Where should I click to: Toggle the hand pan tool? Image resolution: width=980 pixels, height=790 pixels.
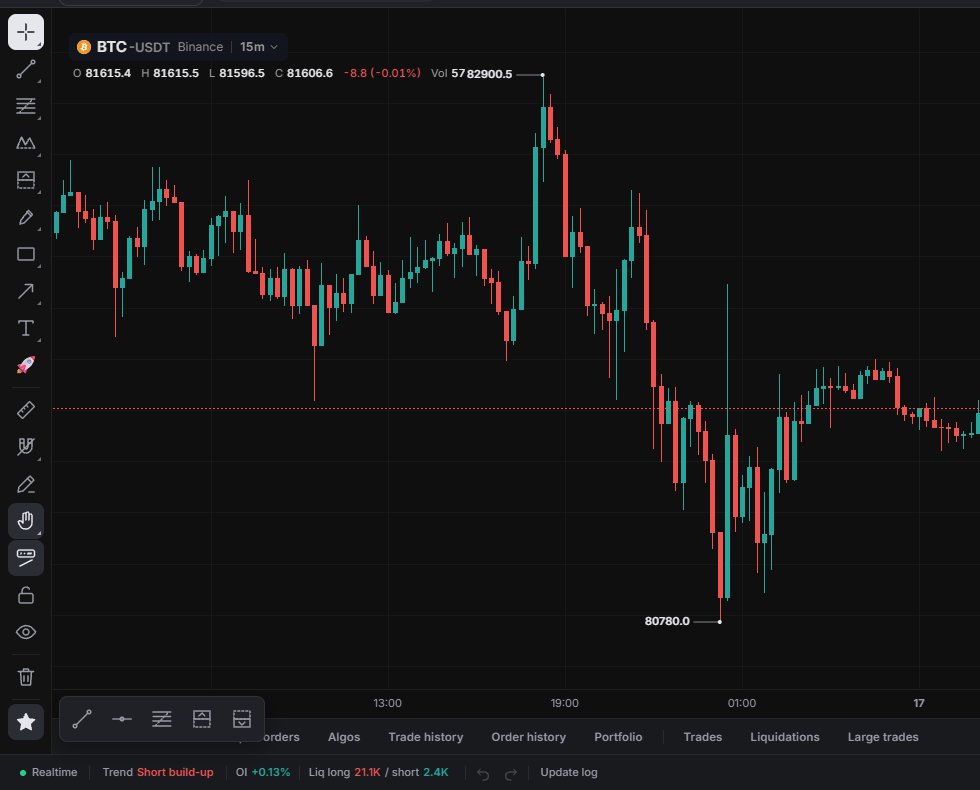[26, 521]
